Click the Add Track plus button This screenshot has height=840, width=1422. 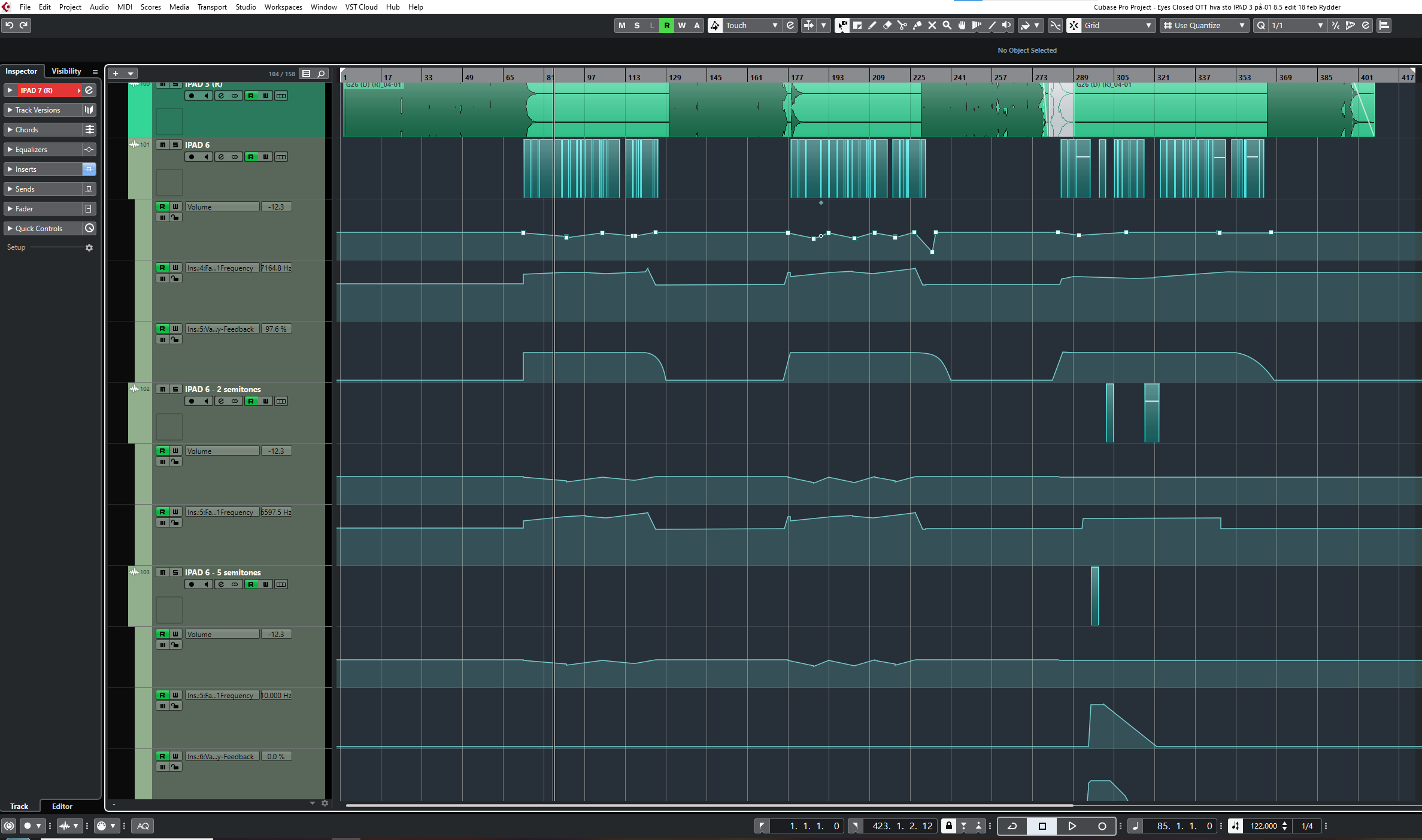116,74
